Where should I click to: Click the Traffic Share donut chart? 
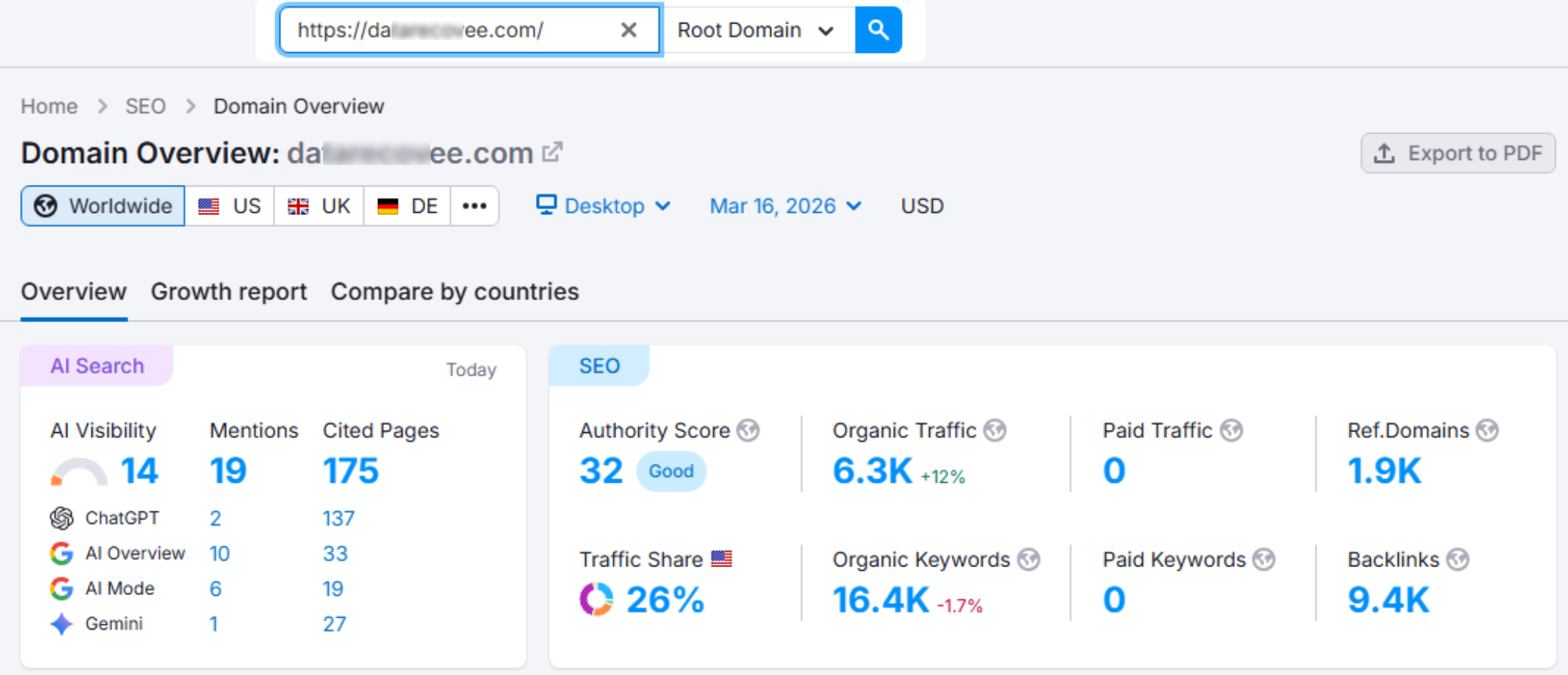tap(597, 599)
